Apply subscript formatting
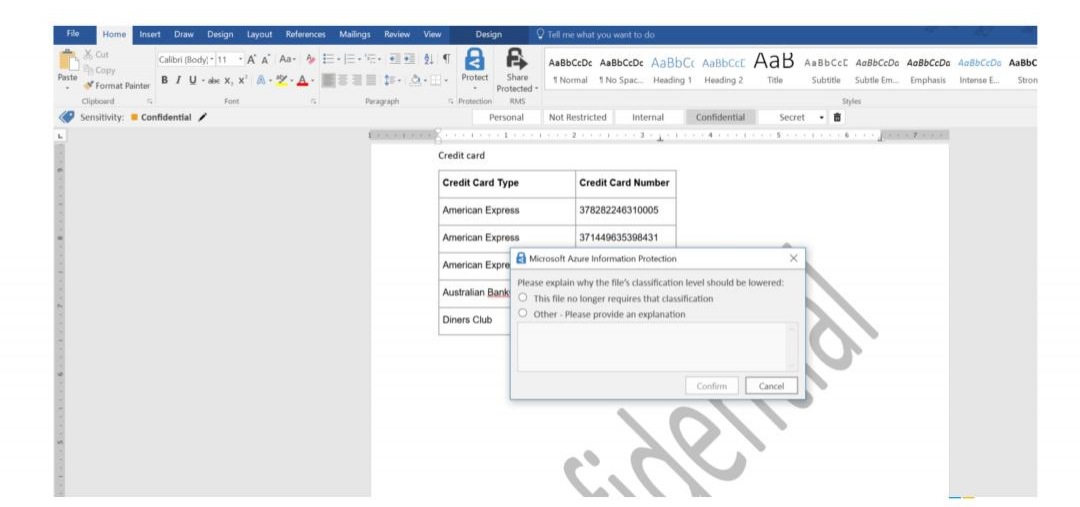 click(227, 81)
